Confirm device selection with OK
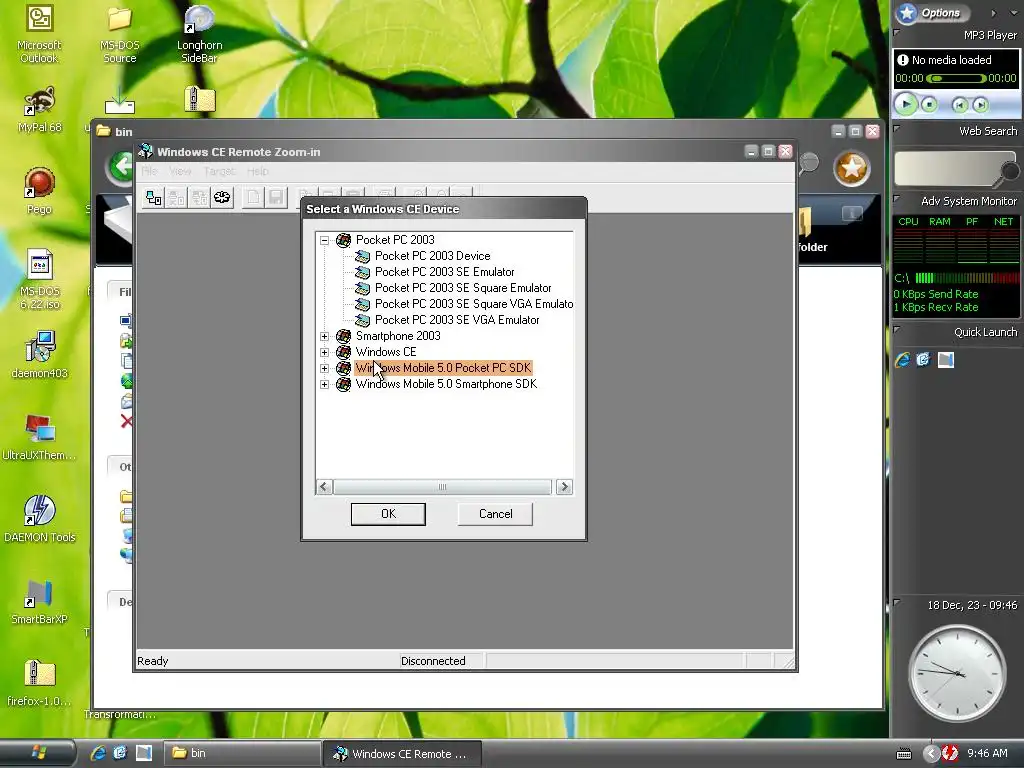This screenshot has height=768, width=1024. [x=388, y=514]
